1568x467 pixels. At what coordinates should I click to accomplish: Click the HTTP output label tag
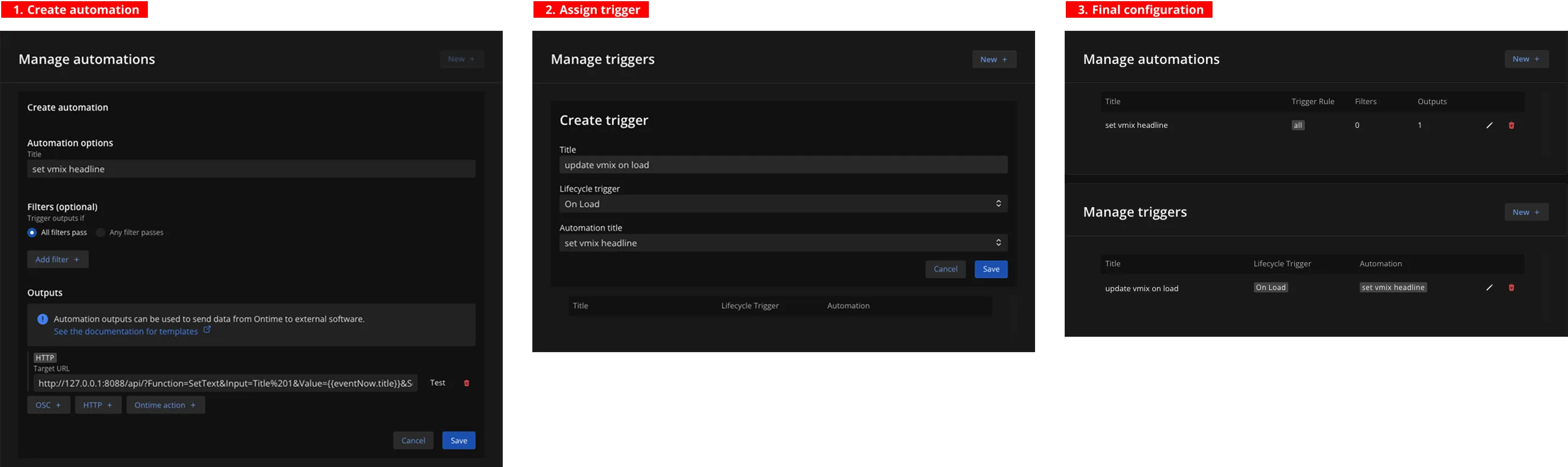click(x=45, y=358)
